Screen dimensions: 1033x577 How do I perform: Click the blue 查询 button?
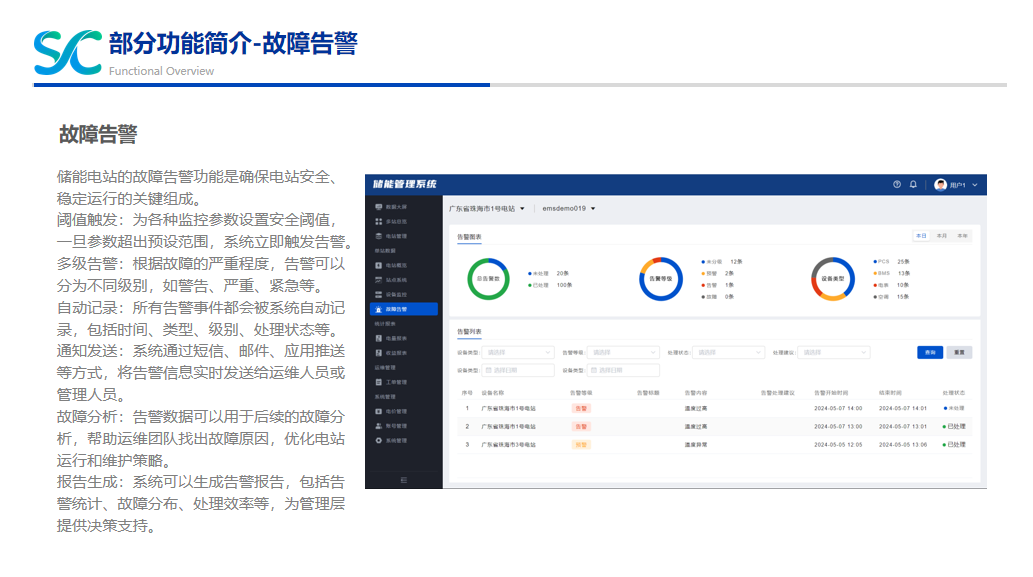(930, 352)
